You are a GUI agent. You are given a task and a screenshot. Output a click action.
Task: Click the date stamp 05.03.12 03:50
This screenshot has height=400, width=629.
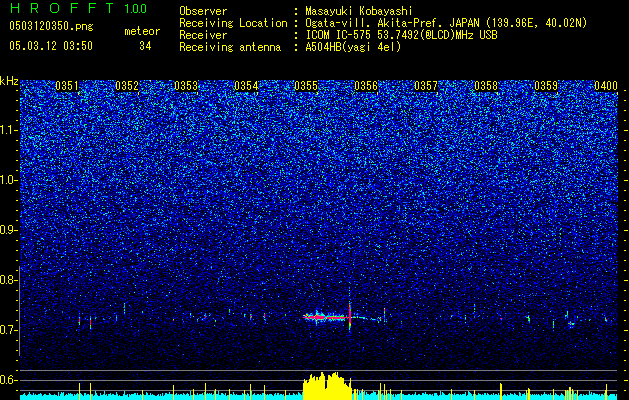[x=51, y=46]
